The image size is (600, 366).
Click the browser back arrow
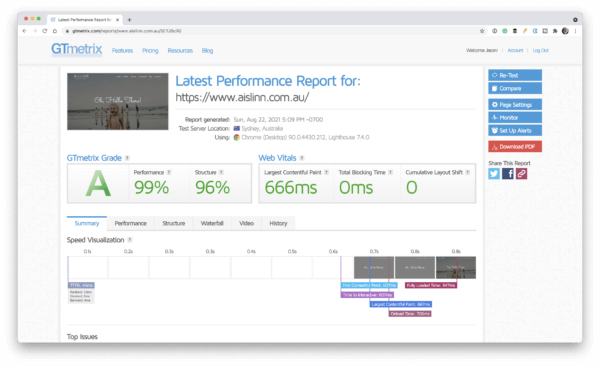pos(25,31)
